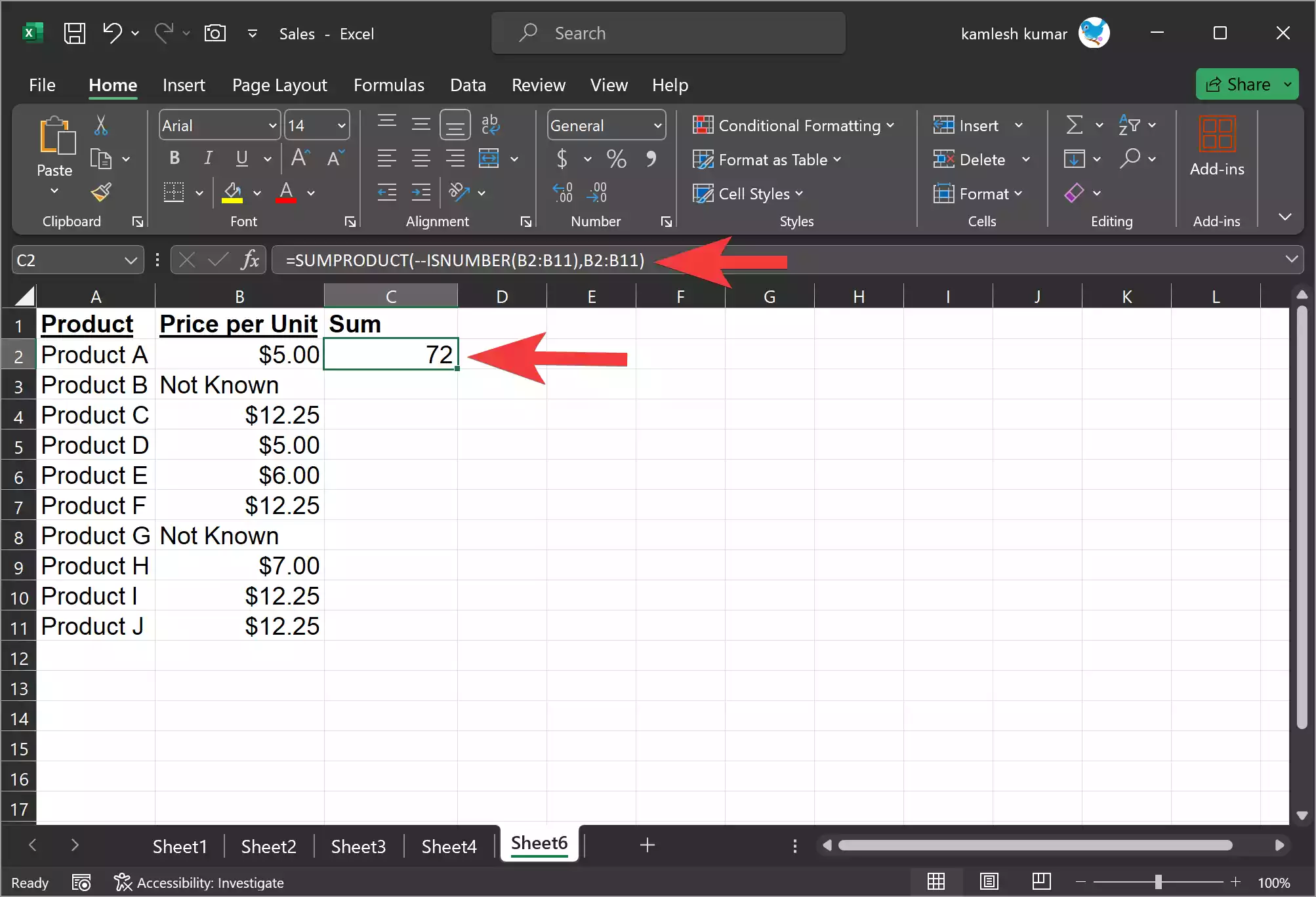The image size is (1316, 897).
Task: Click the Format Painter brush icon
Action: (x=101, y=193)
